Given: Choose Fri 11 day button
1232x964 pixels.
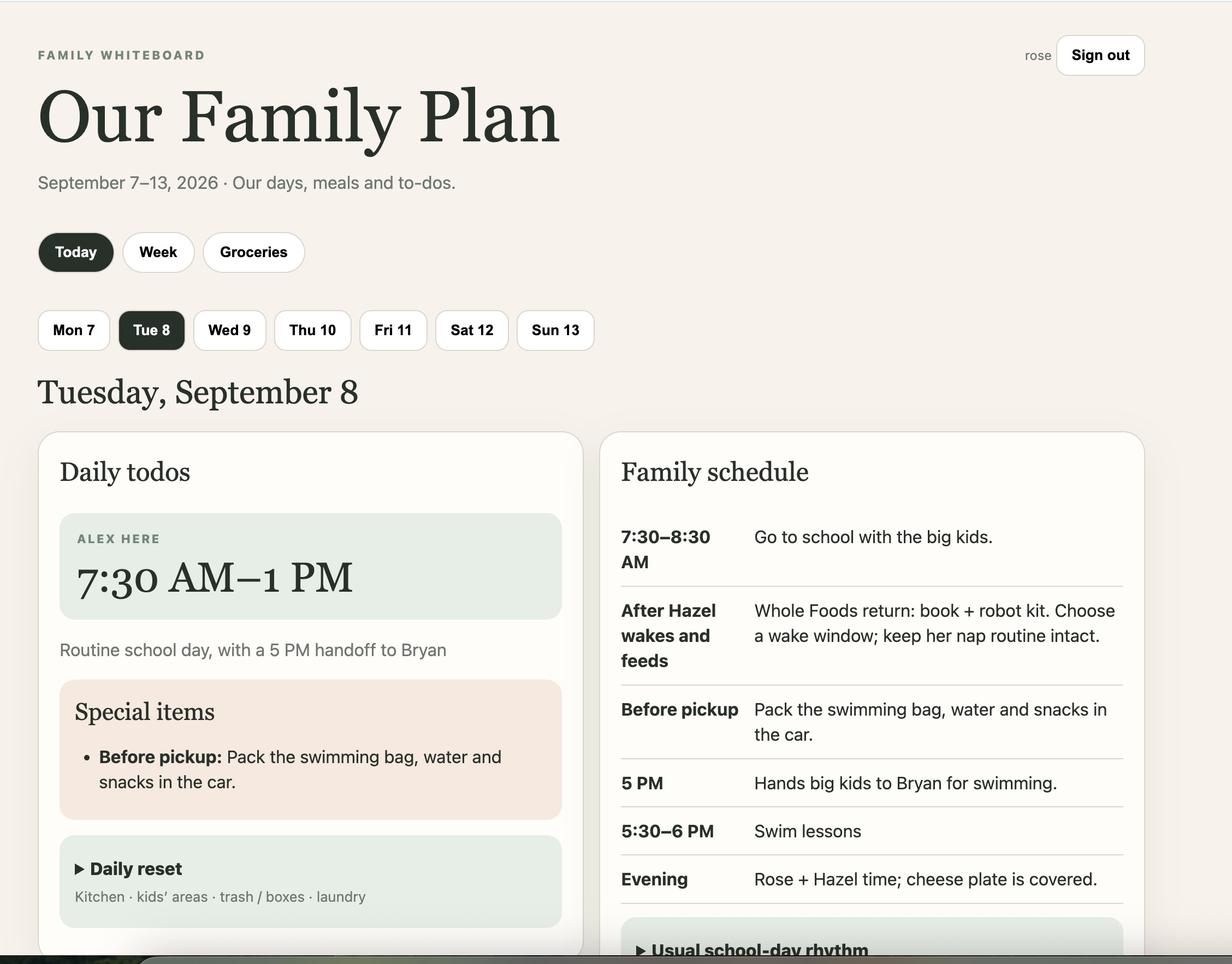Looking at the screenshot, I should (x=393, y=330).
